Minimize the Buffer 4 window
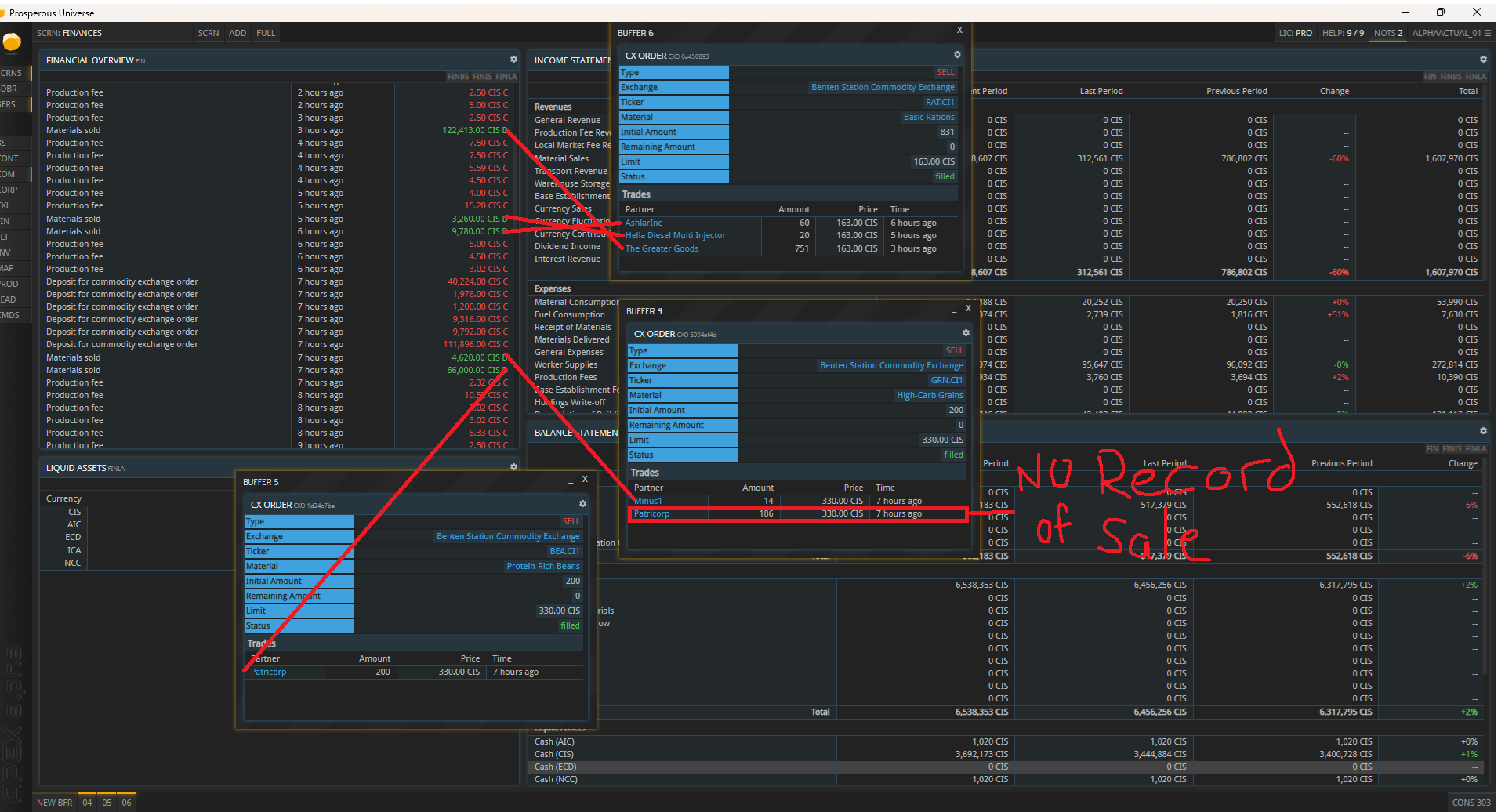This screenshot has width=1505, height=812. point(954,311)
